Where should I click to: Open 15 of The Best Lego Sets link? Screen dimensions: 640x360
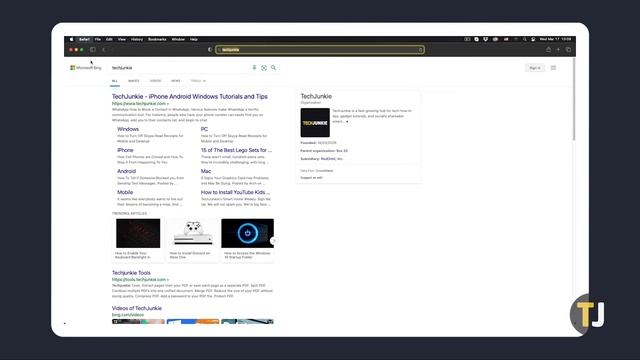tap(236, 150)
